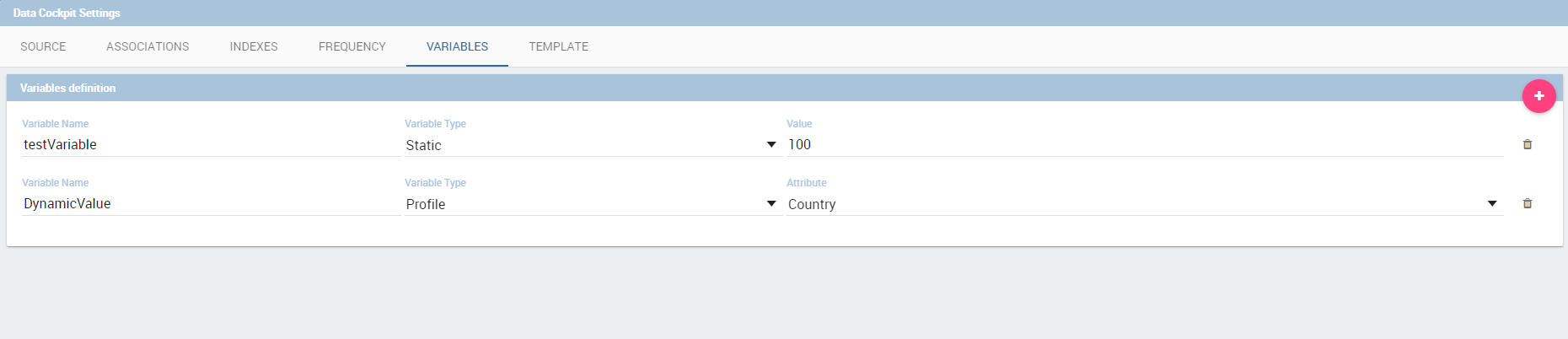The image size is (1568, 339).
Task: Click the Data Cockpit Settings title bar
Action: point(784,13)
